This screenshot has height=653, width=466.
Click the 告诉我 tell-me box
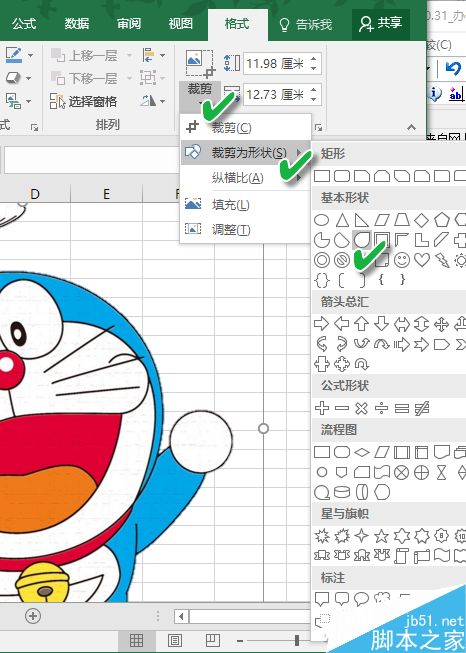(305, 24)
